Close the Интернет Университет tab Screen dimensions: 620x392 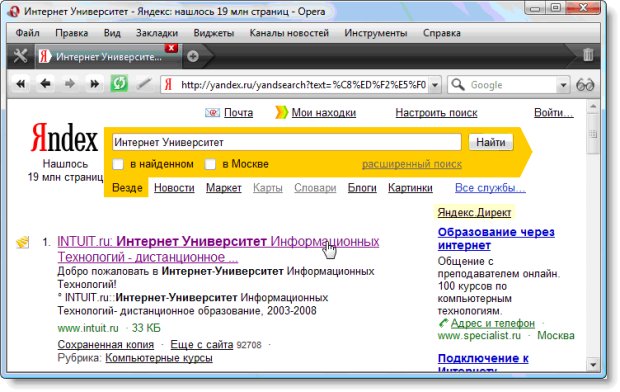(171, 48)
